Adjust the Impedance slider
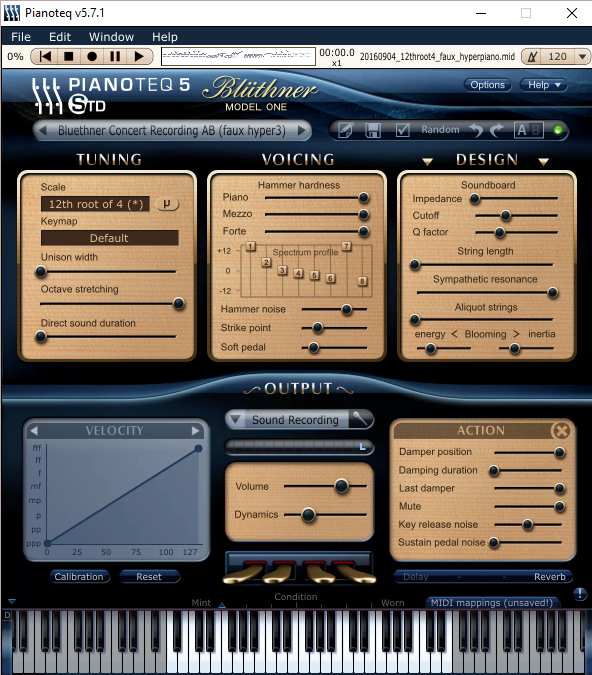 point(475,198)
